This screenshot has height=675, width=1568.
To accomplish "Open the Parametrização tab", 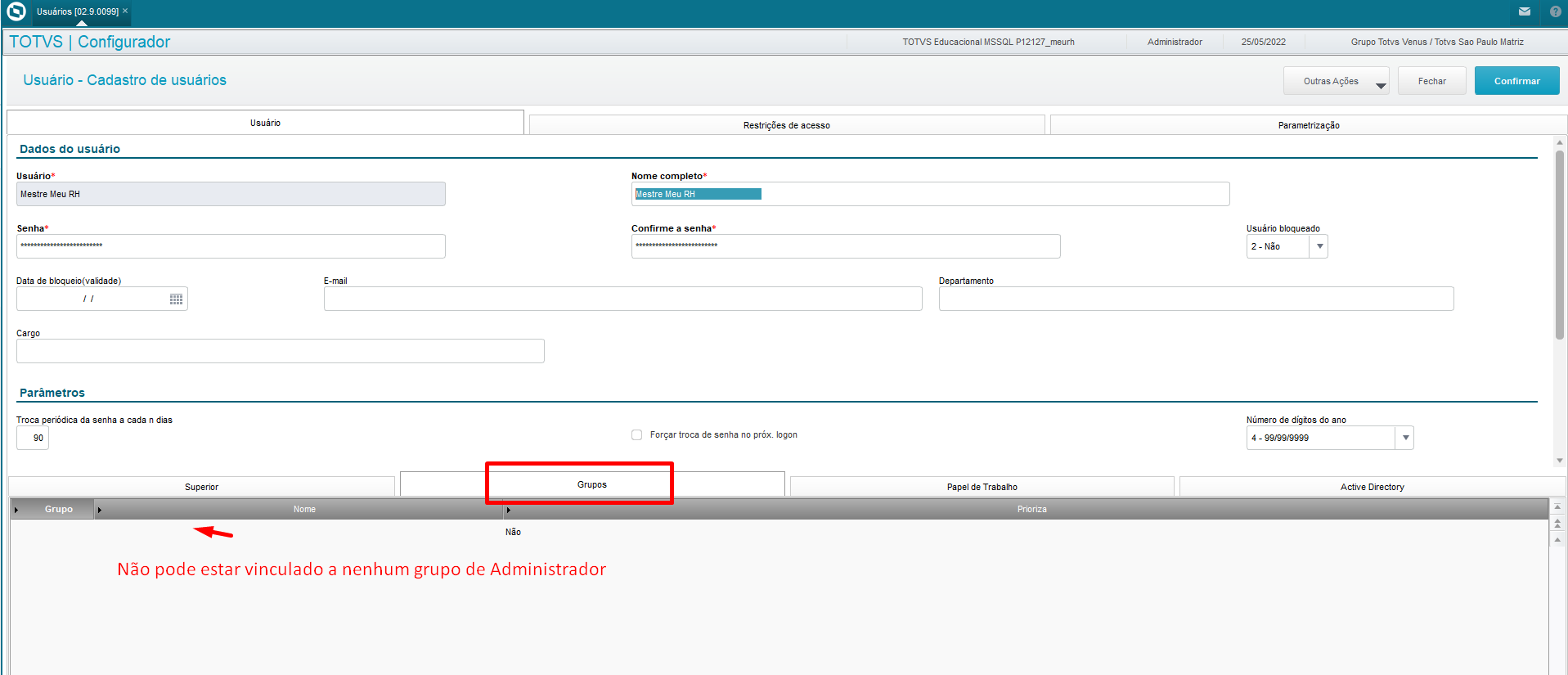I will point(1309,125).
